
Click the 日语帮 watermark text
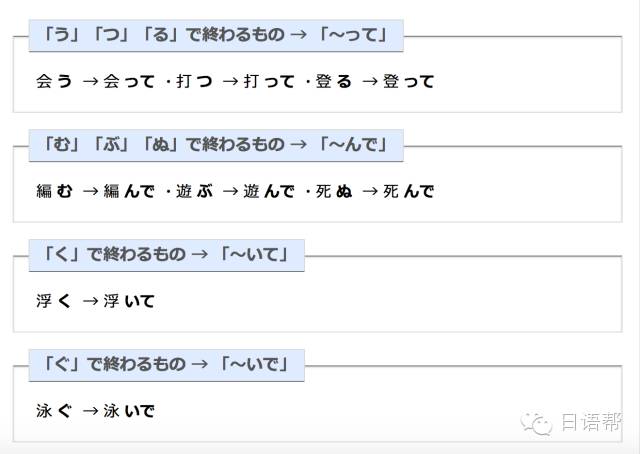[591, 422]
